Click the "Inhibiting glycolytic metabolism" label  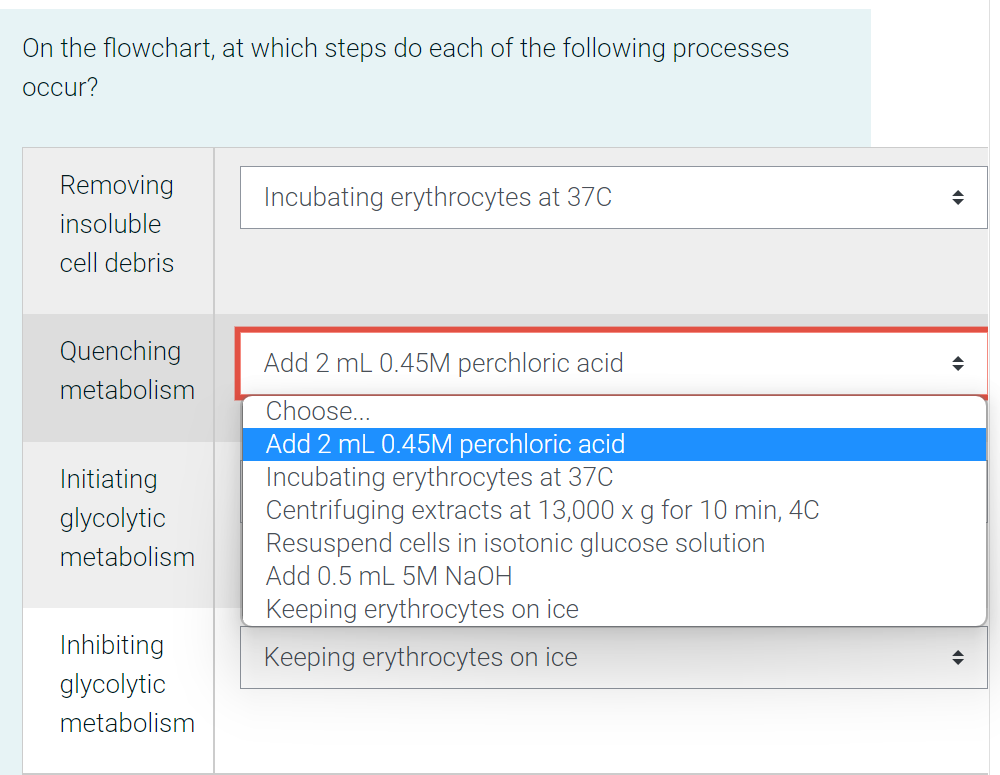(x=126, y=684)
